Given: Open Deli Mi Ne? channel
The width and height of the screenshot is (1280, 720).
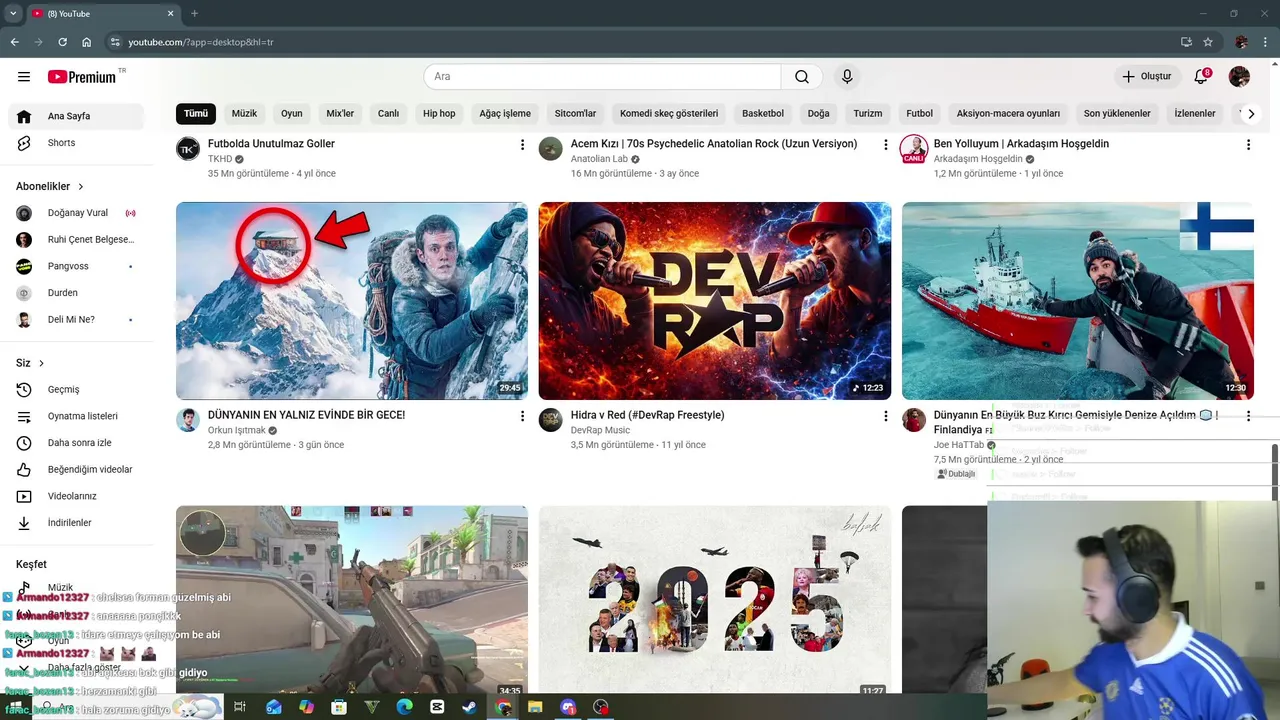Looking at the screenshot, I should point(76,319).
